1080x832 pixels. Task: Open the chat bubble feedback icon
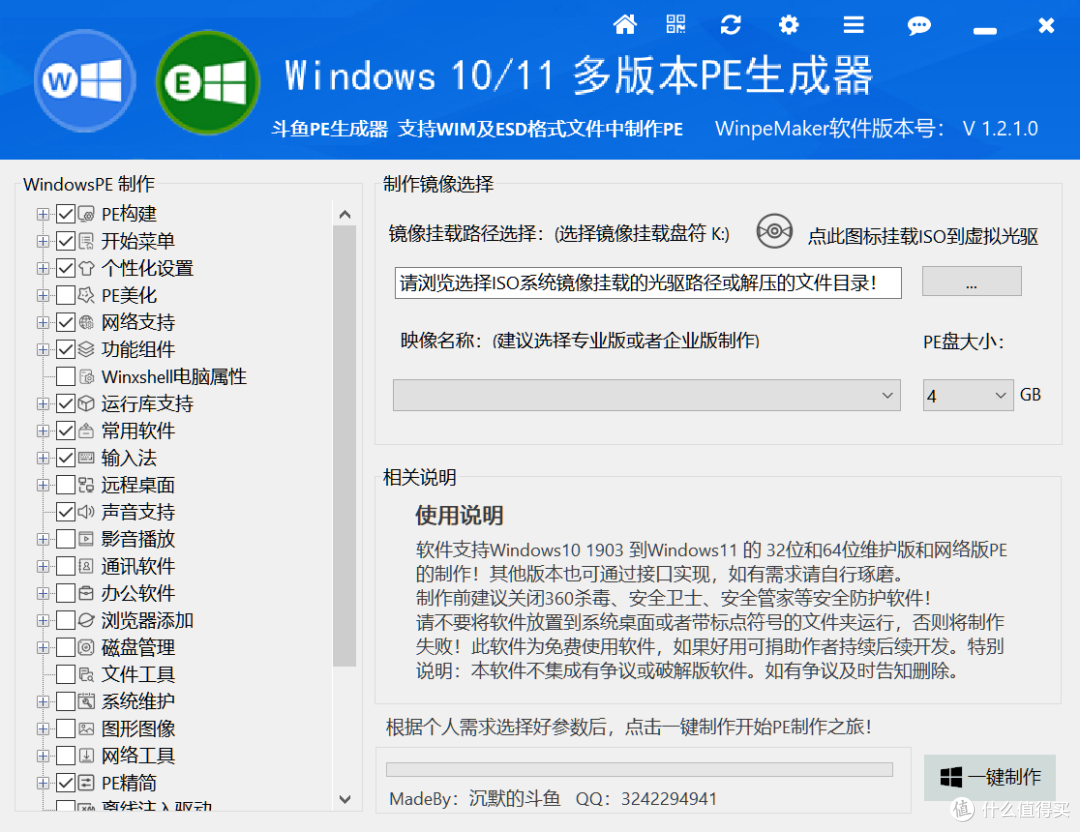pyautogui.click(x=919, y=25)
